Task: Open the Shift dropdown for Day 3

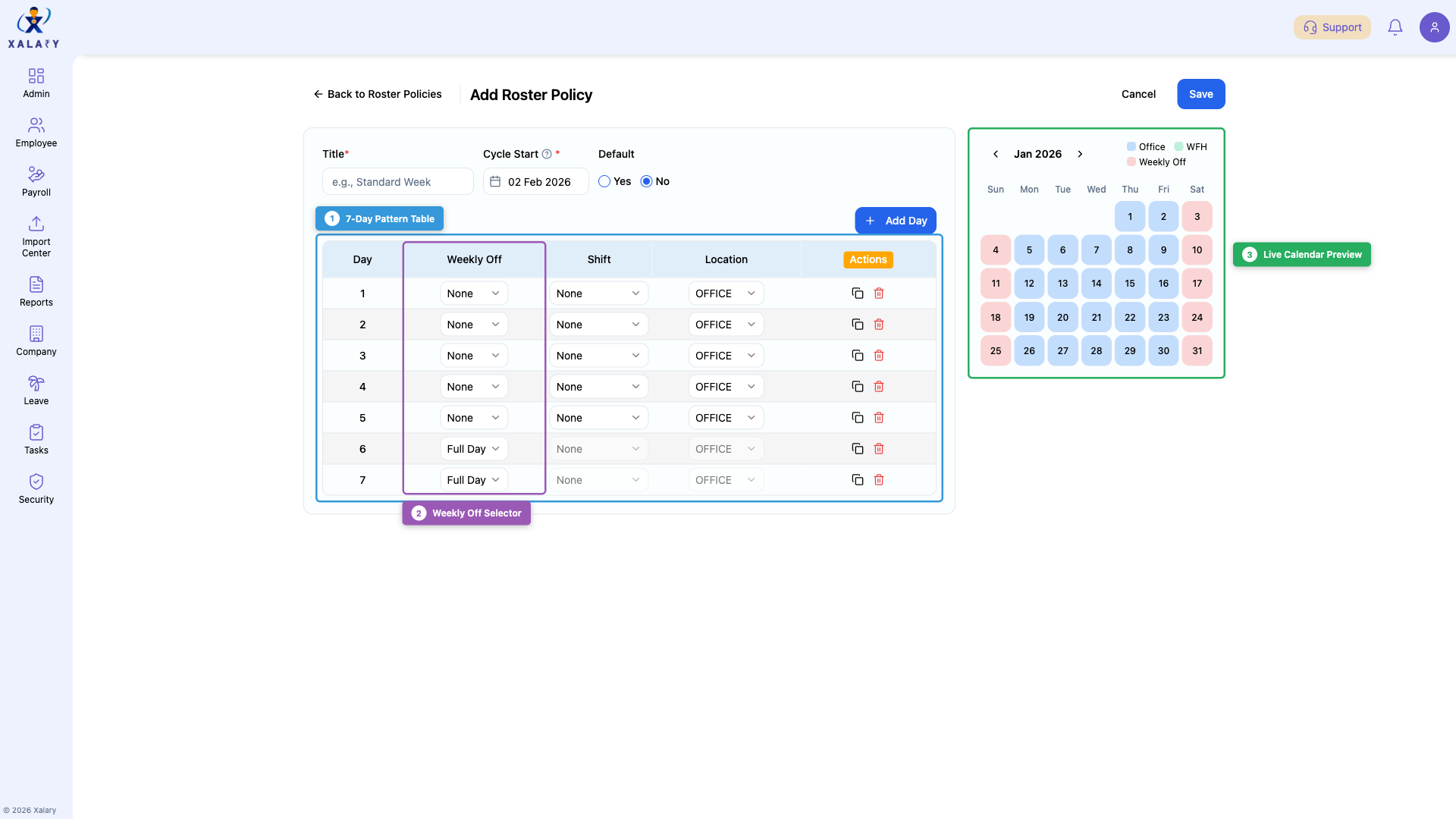Action: [598, 355]
